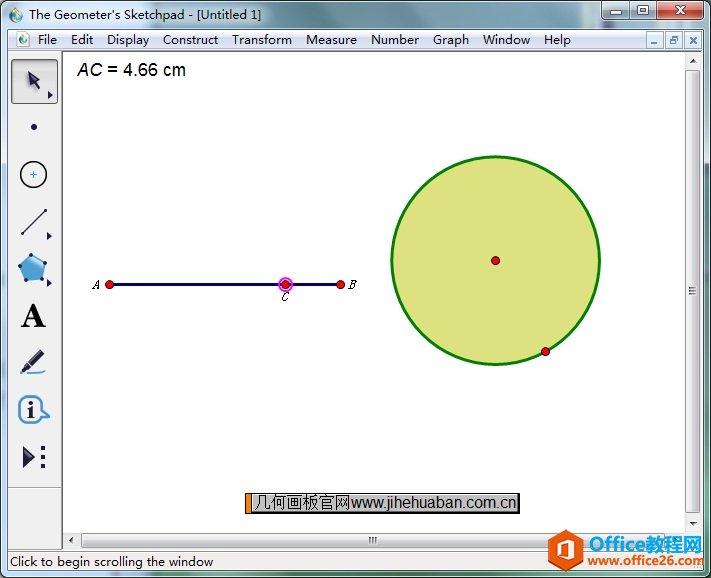Open the Graph menu
This screenshot has width=711, height=578.
click(x=450, y=40)
